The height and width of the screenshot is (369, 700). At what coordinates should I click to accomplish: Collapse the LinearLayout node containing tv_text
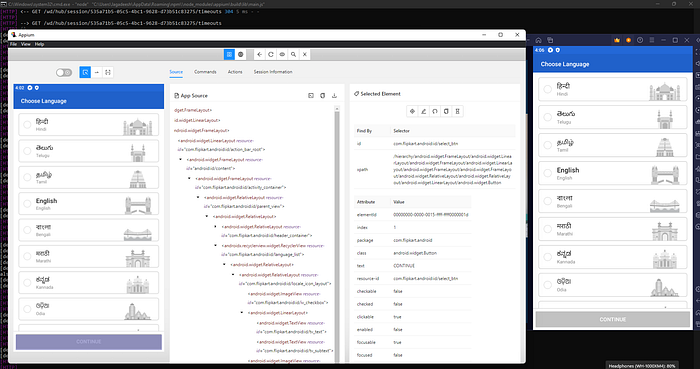point(242,313)
